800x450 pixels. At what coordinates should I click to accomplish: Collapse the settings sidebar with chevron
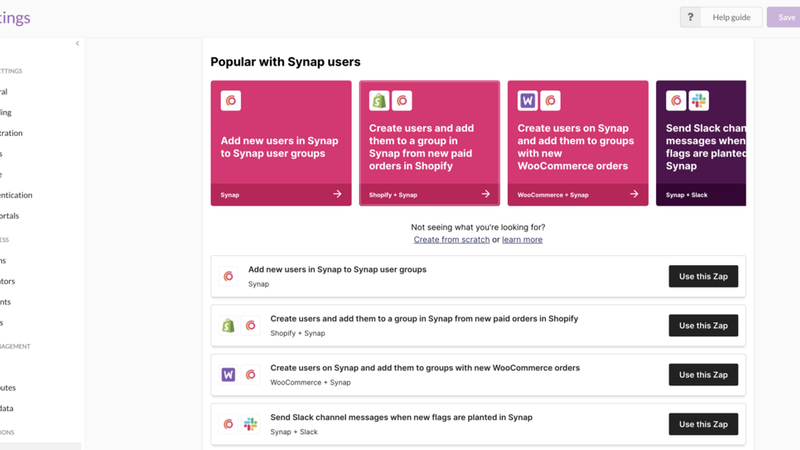78,43
